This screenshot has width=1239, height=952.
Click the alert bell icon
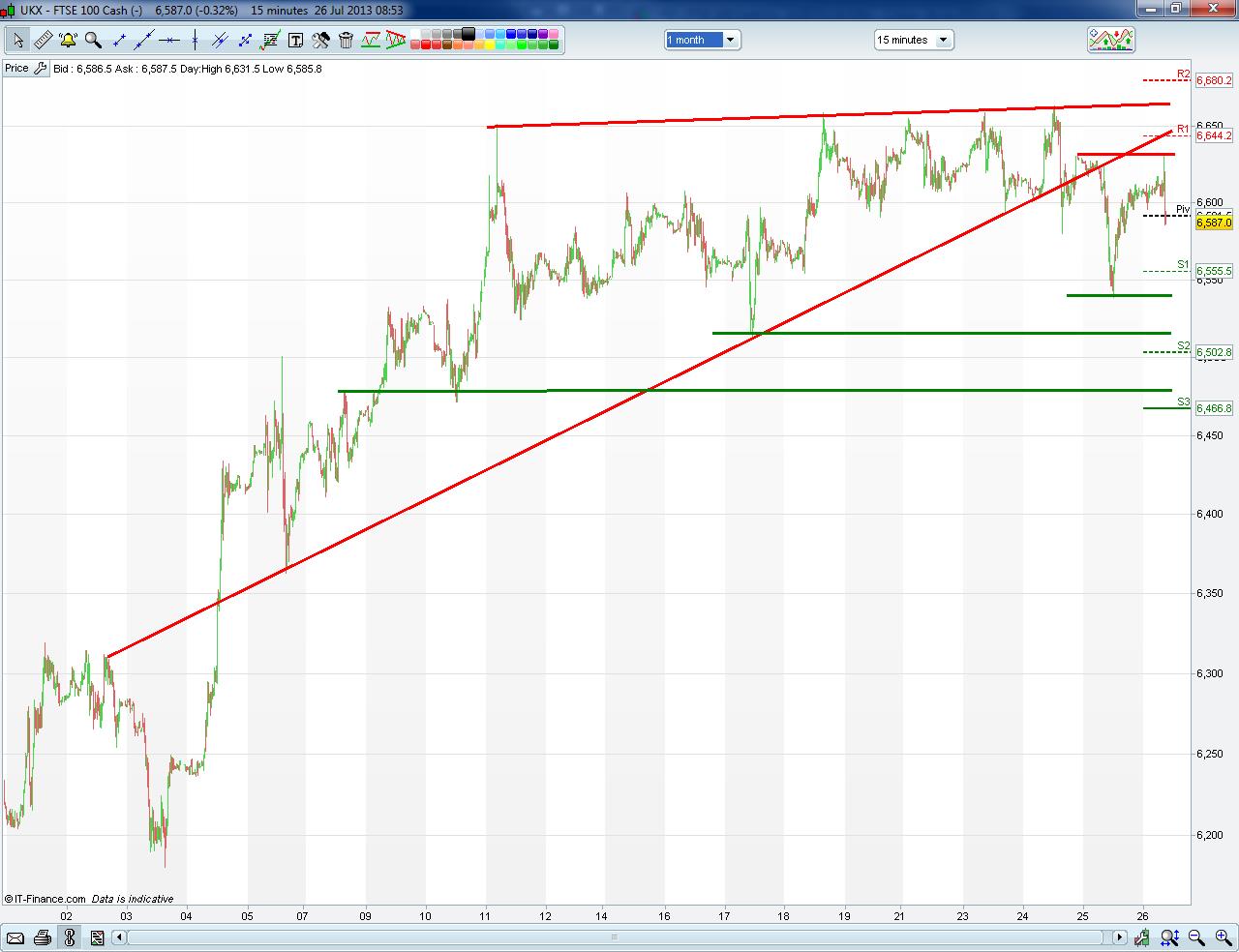click(68, 40)
